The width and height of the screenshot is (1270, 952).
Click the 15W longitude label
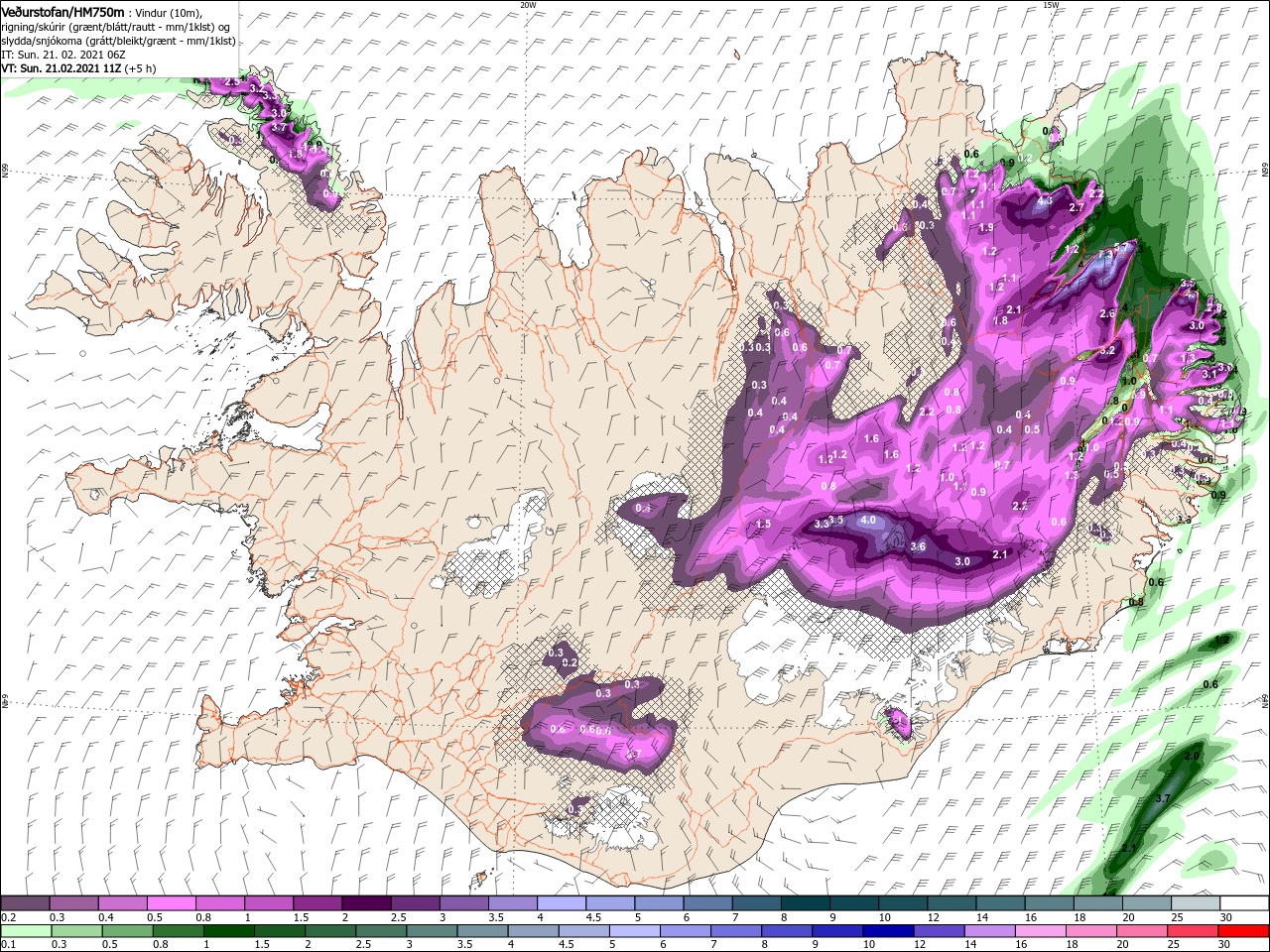(1051, 5)
